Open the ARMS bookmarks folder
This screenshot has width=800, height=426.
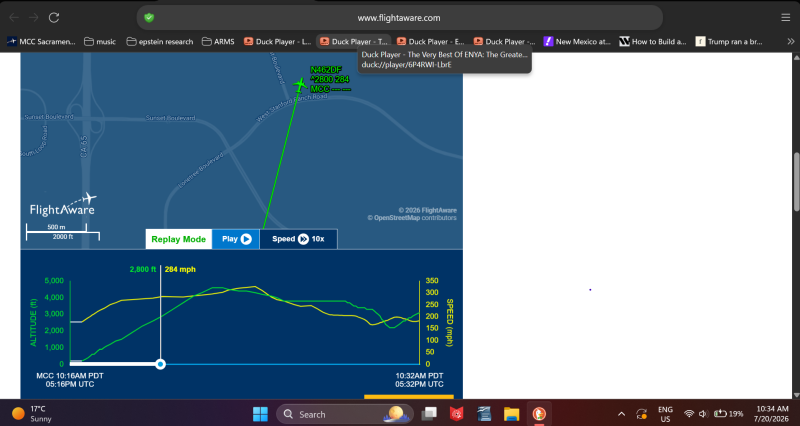[x=218, y=42]
